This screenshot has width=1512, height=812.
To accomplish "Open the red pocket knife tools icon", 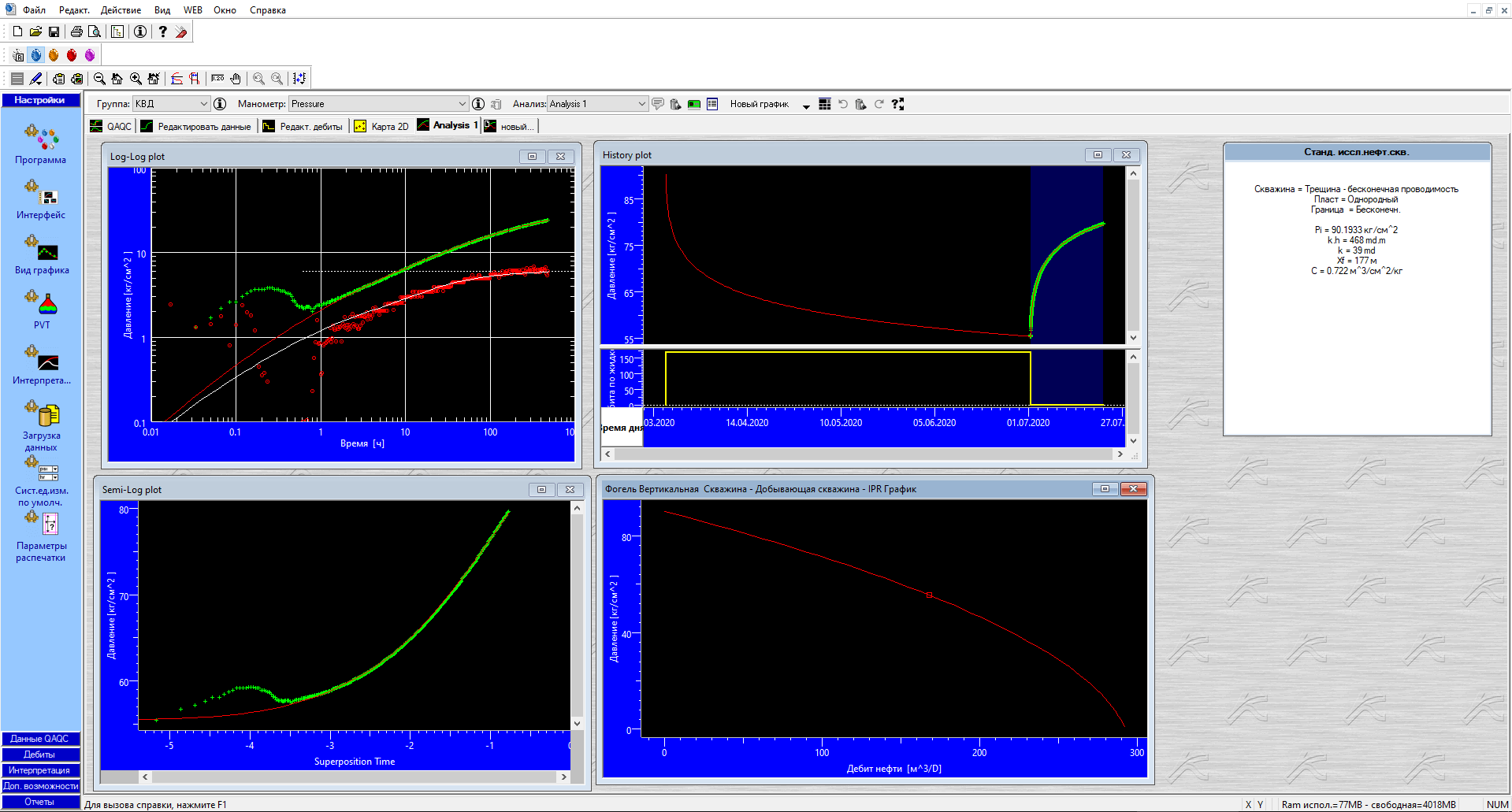I will (x=181, y=32).
